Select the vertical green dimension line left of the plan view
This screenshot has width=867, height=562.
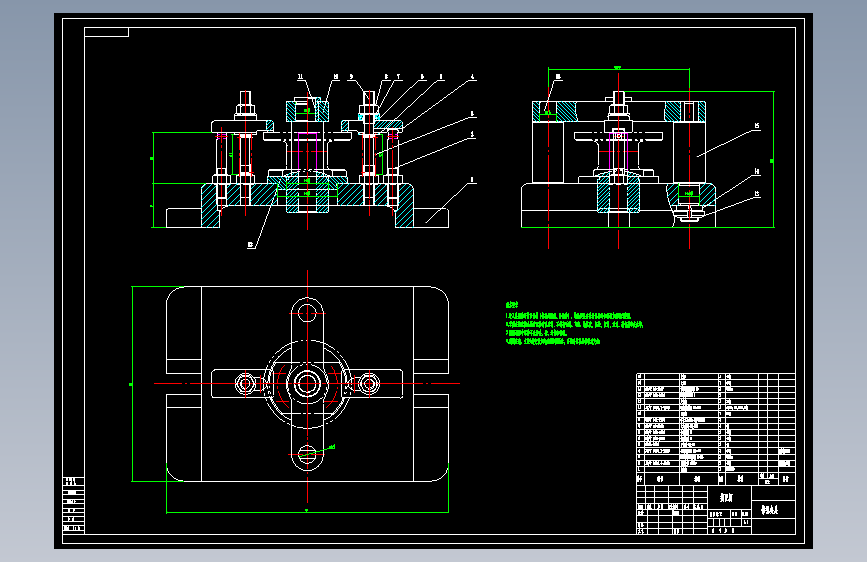(x=132, y=384)
